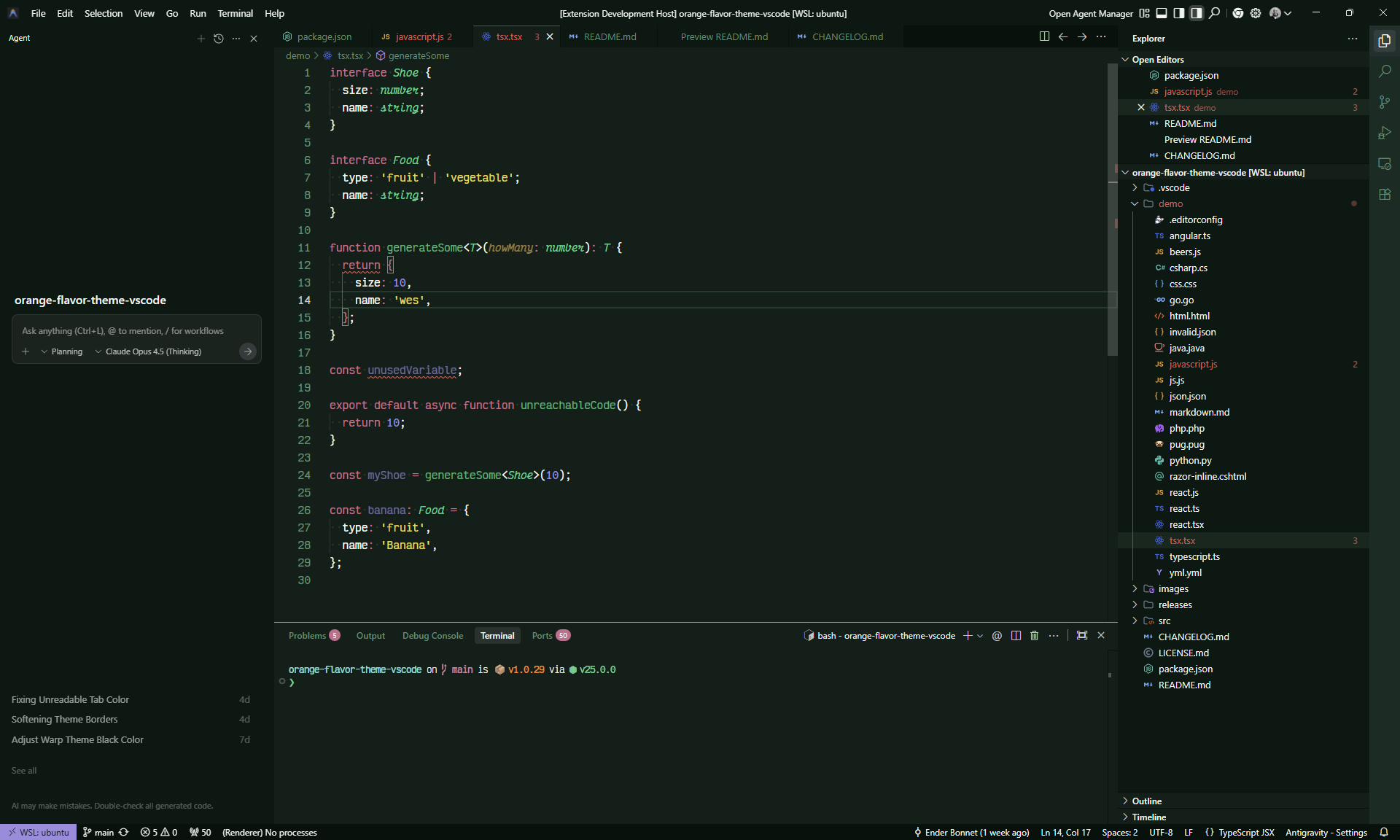The image size is (1400, 840).
Task: Switch to the Debug Console tab
Action: [432, 636]
